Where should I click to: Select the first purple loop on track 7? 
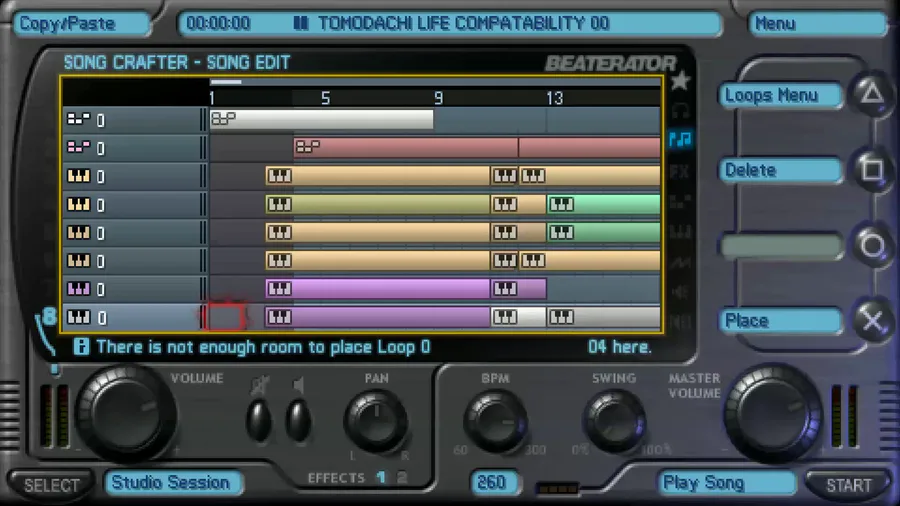378,289
